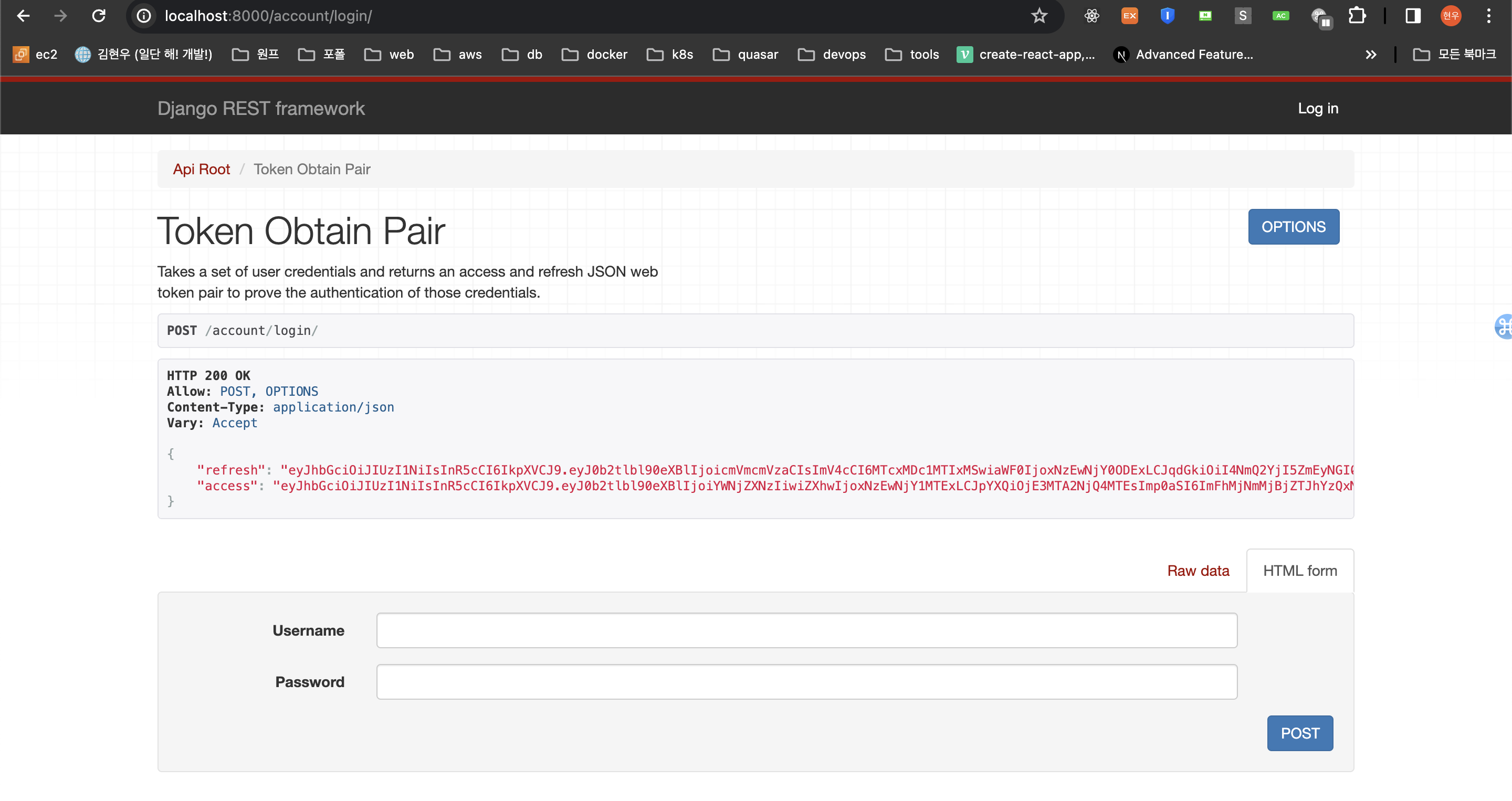Expand the quasar bookmark folder
This screenshot has width=1512, height=801.
(745, 55)
